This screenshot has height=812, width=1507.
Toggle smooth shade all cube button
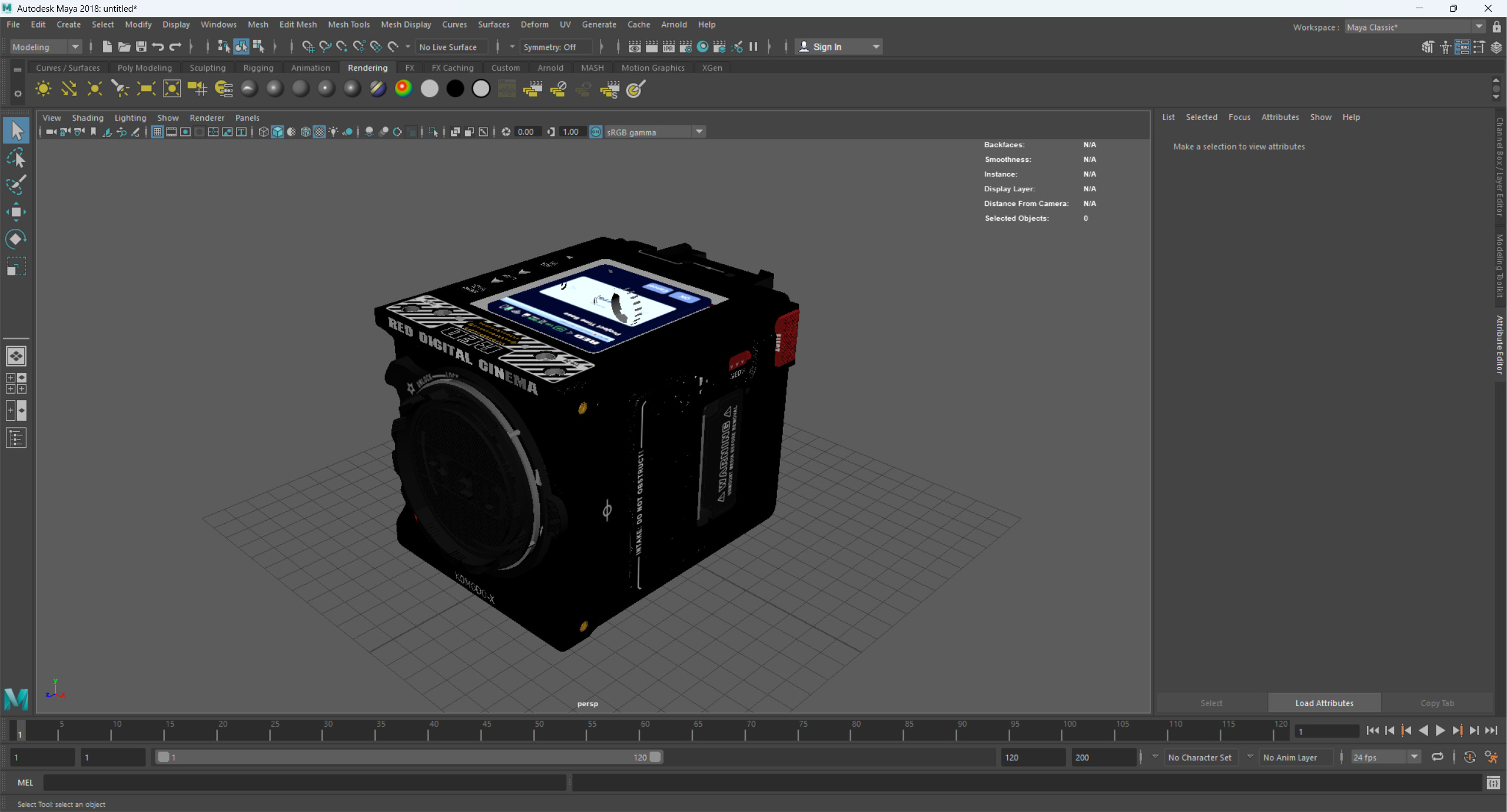click(x=278, y=132)
